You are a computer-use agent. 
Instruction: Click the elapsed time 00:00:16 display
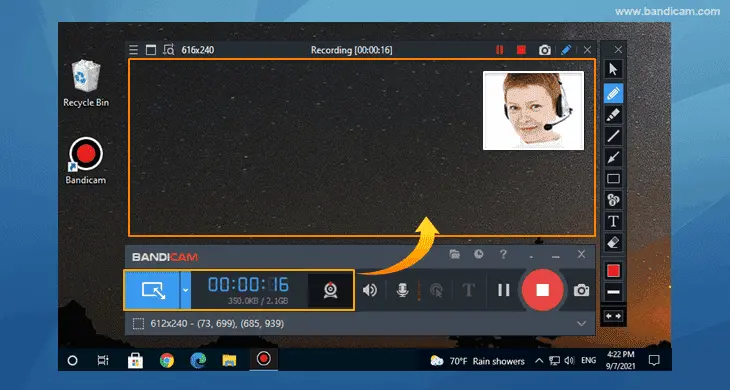249,284
